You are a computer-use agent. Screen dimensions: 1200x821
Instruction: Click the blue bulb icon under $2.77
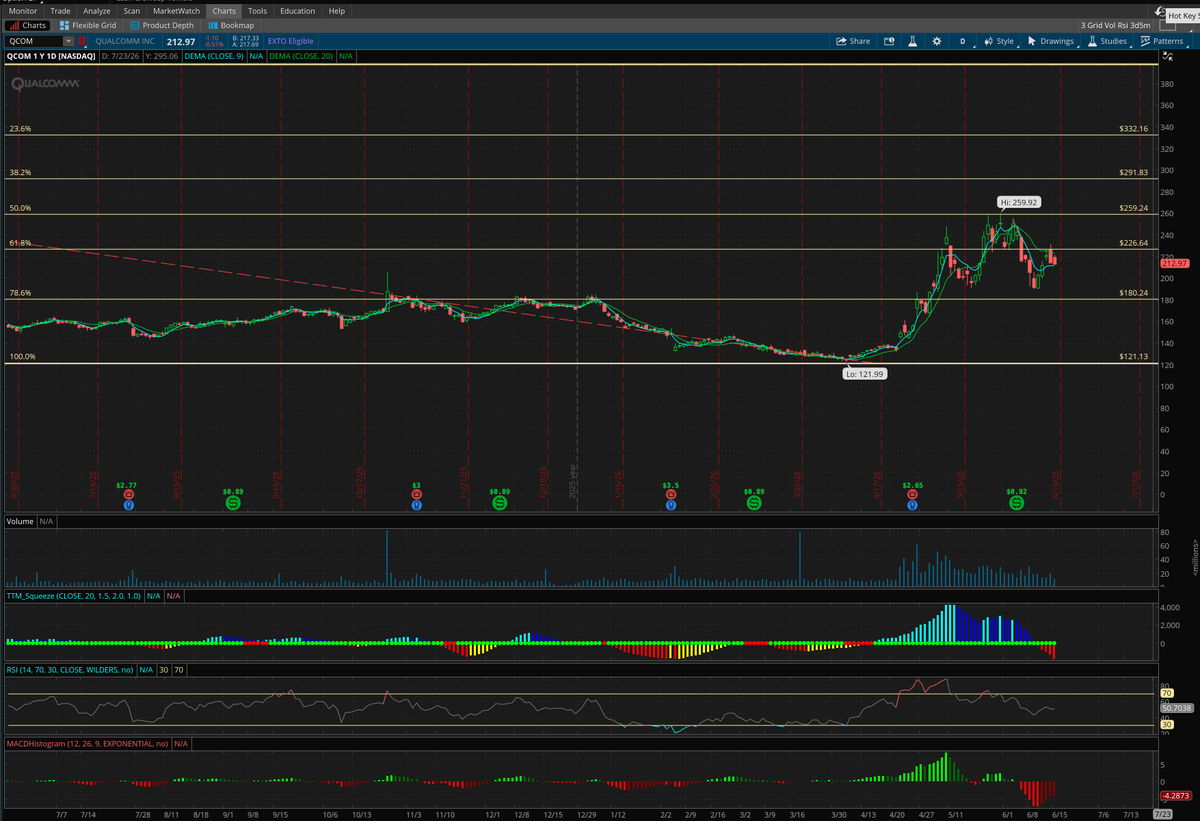pyautogui.click(x=128, y=505)
